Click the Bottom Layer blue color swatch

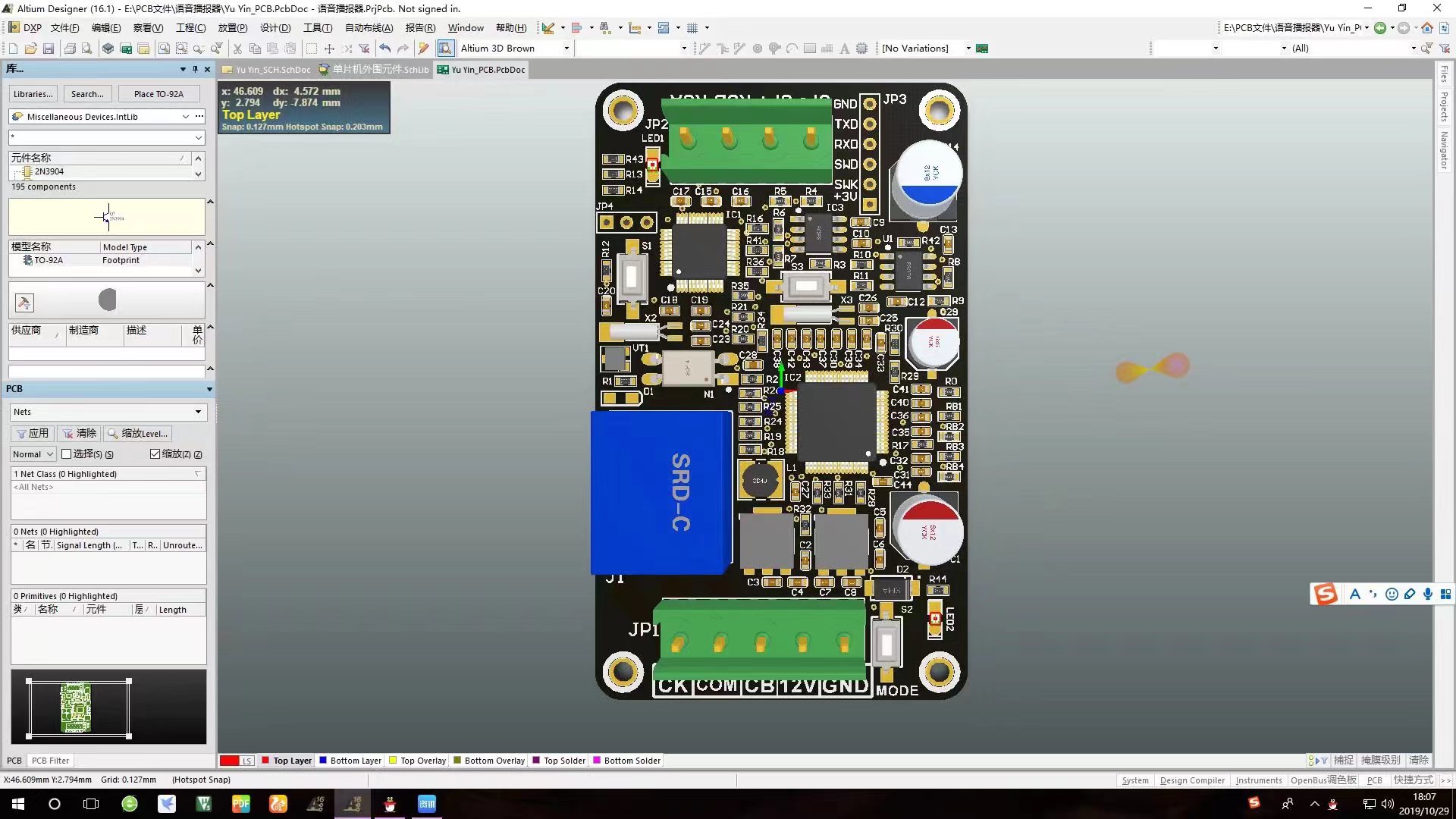pyautogui.click(x=323, y=761)
